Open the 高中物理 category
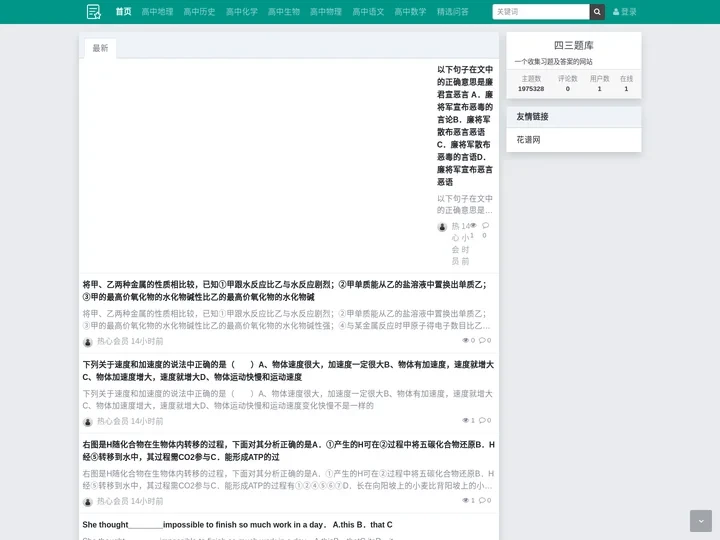The image size is (720, 540). point(326,12)
